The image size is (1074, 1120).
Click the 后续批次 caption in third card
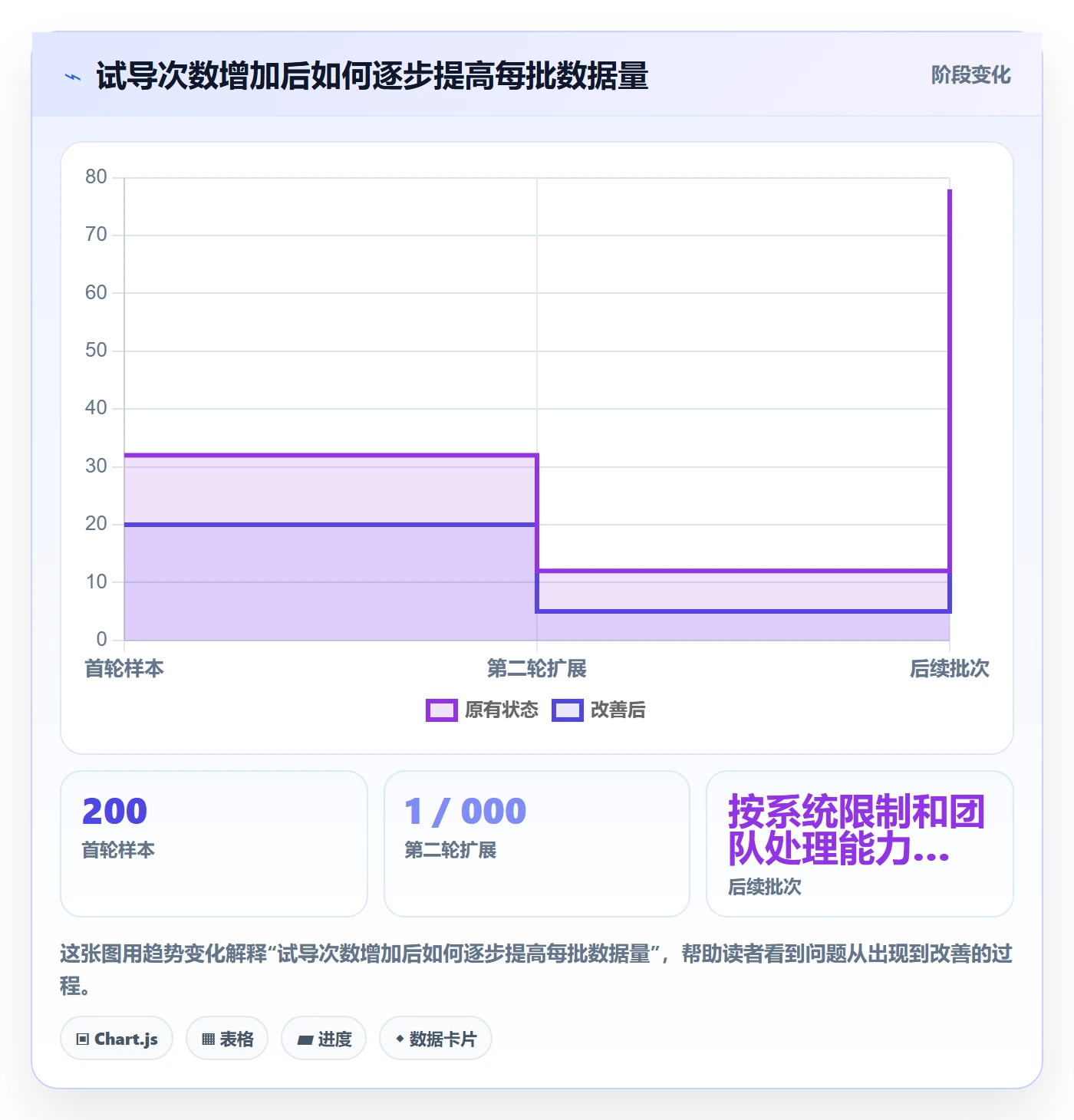(x=765, y=887)
